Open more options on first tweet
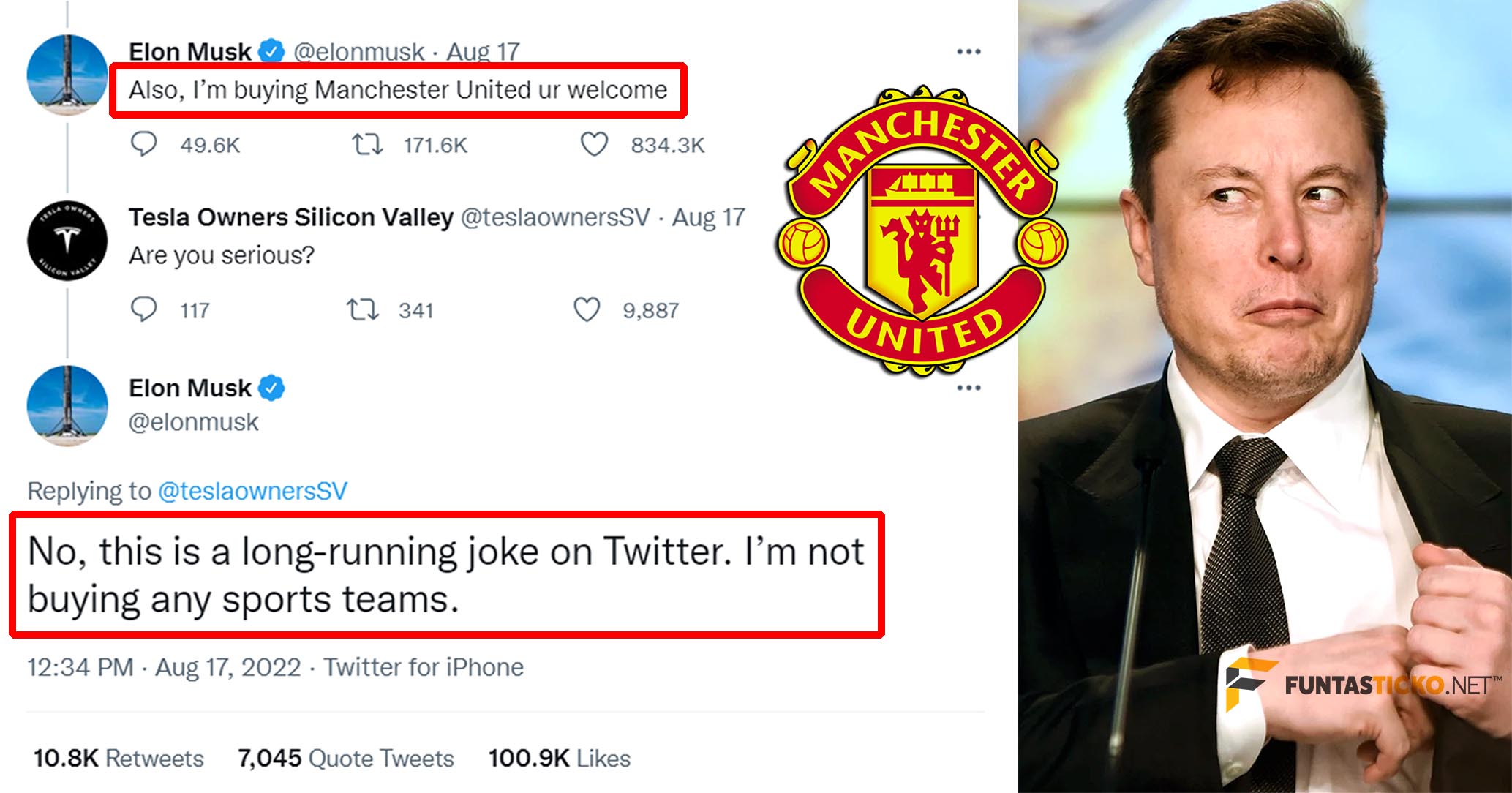The width and height of the screenshot is (1512, 793). 968,51
